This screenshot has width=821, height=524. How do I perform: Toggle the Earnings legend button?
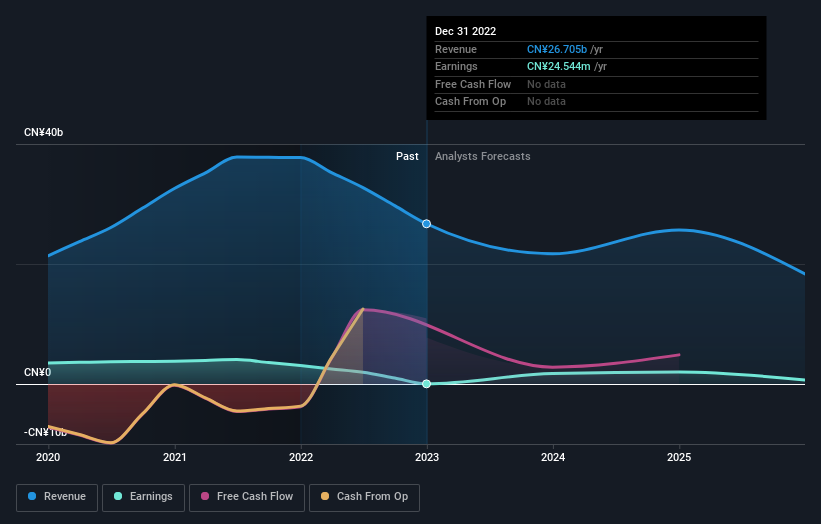(x=143, y=497)
